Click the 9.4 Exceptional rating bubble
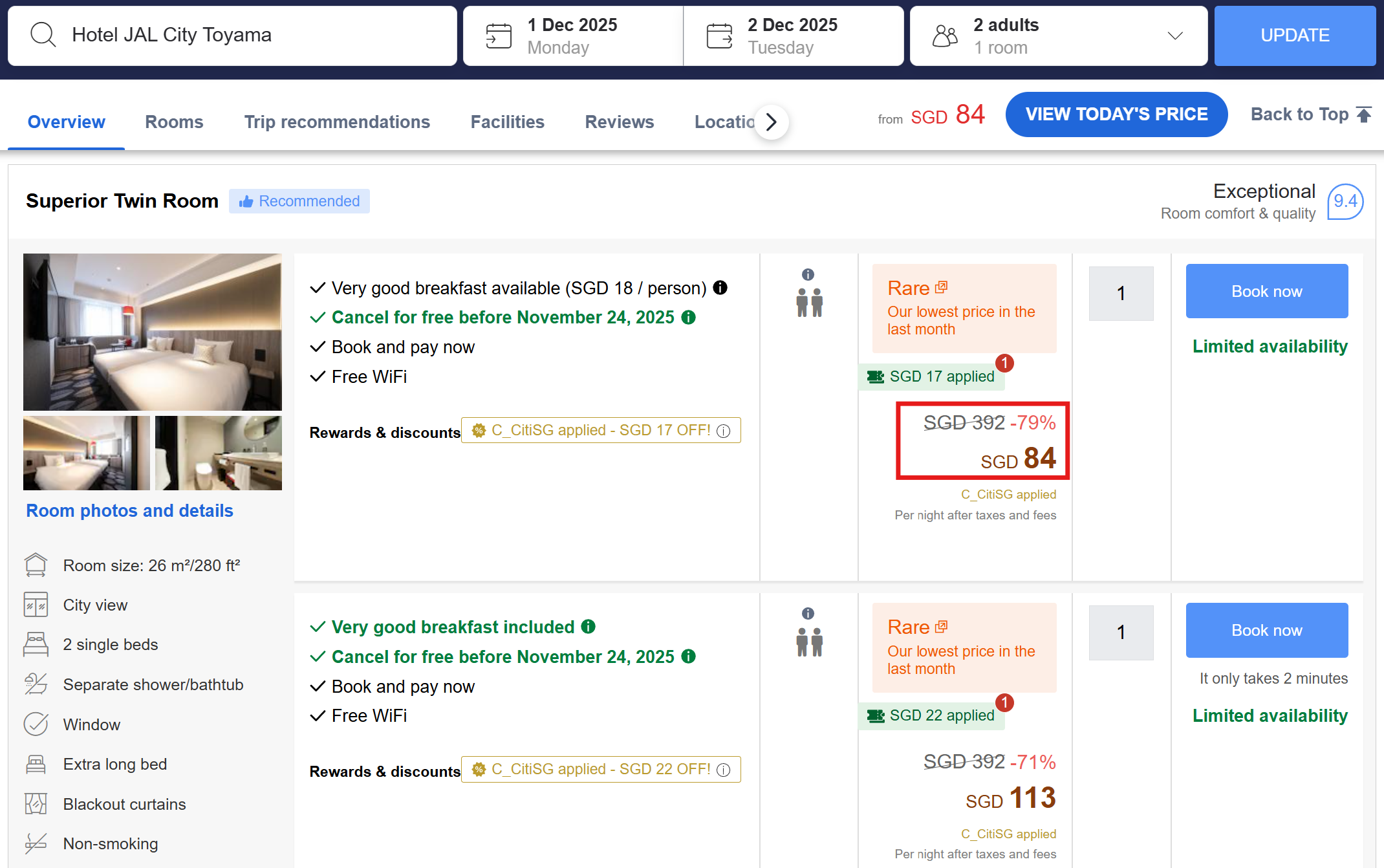Viewport: 1384px width, 868px height. tap(1345, 201)
